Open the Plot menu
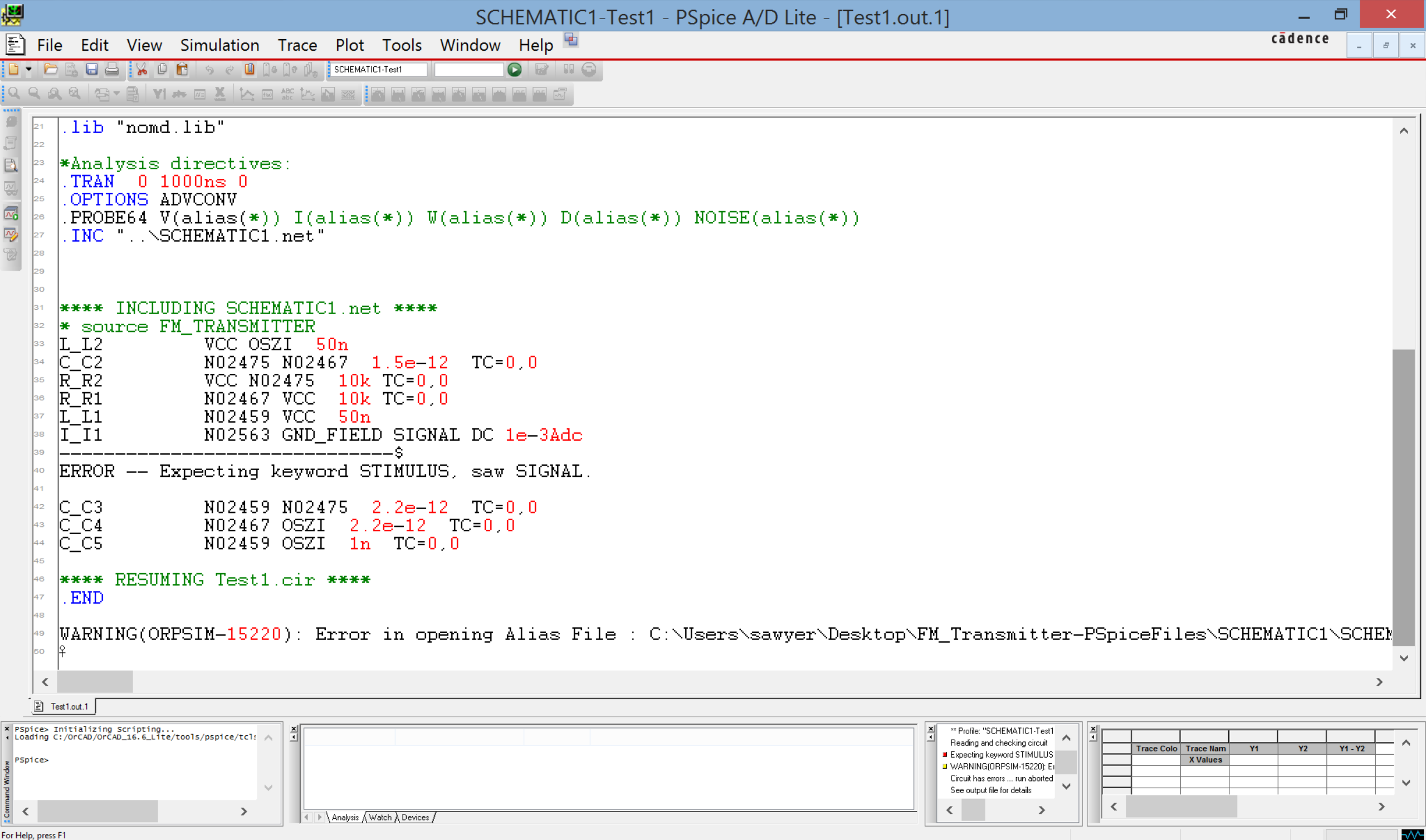Screen dimensions: 1426x840 349,45
